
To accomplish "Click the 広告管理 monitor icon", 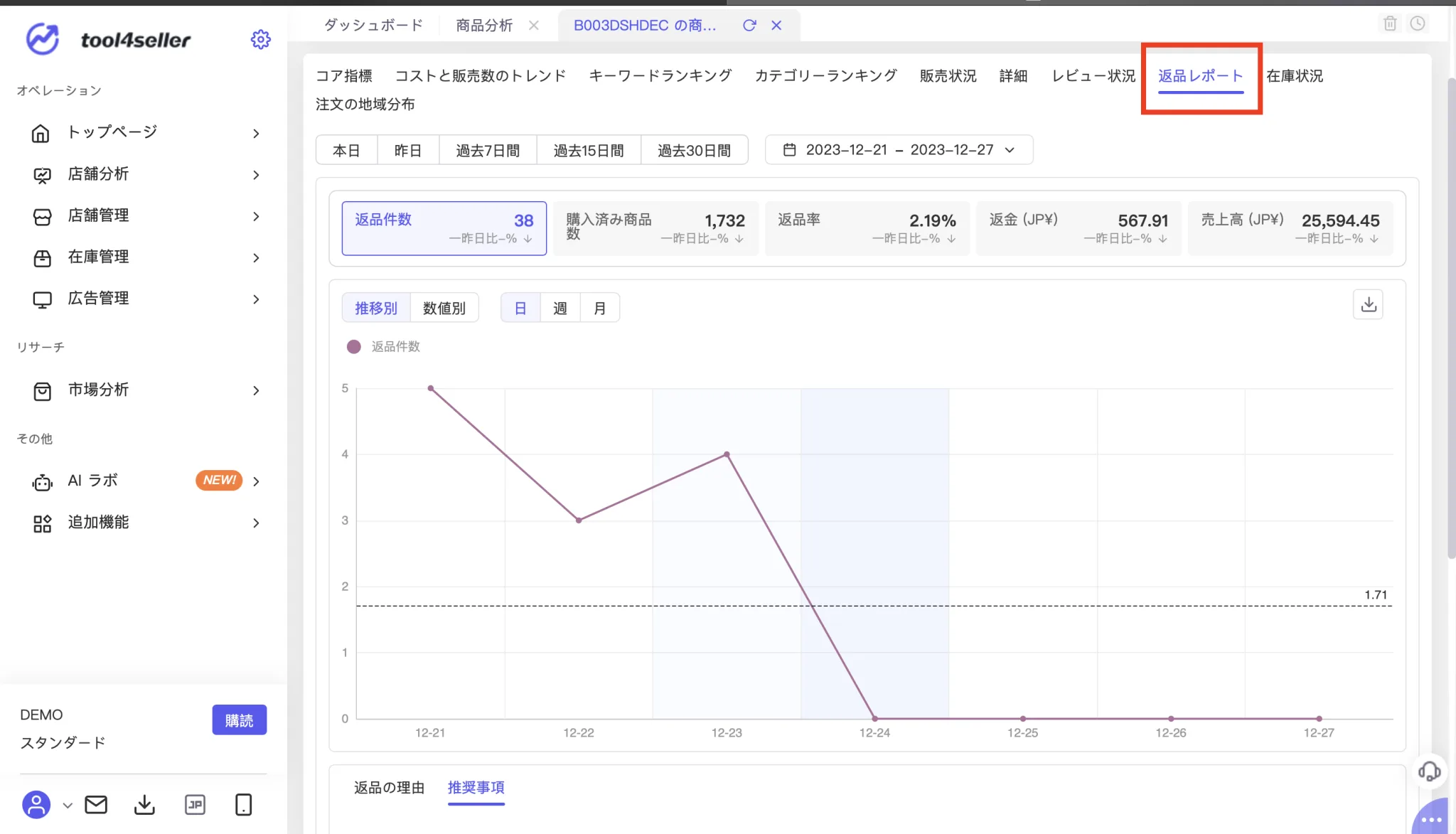I will 42,299.
